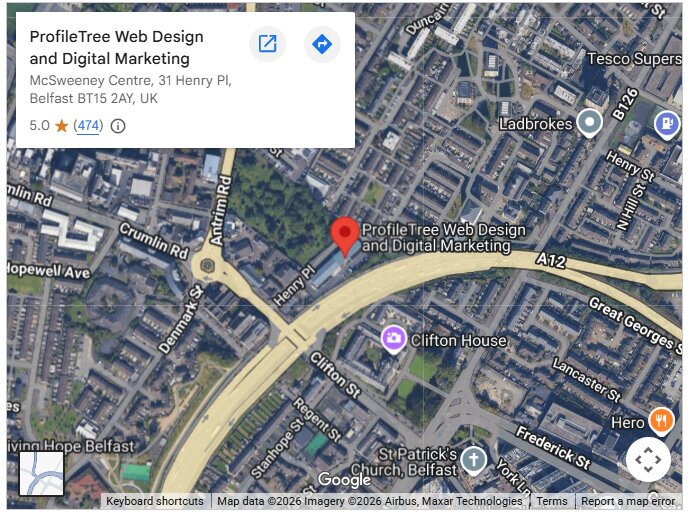The height and width of the screenshot is (512, 690).
Task: Click the Clifton House camera marker
Action: pos(393,339)
